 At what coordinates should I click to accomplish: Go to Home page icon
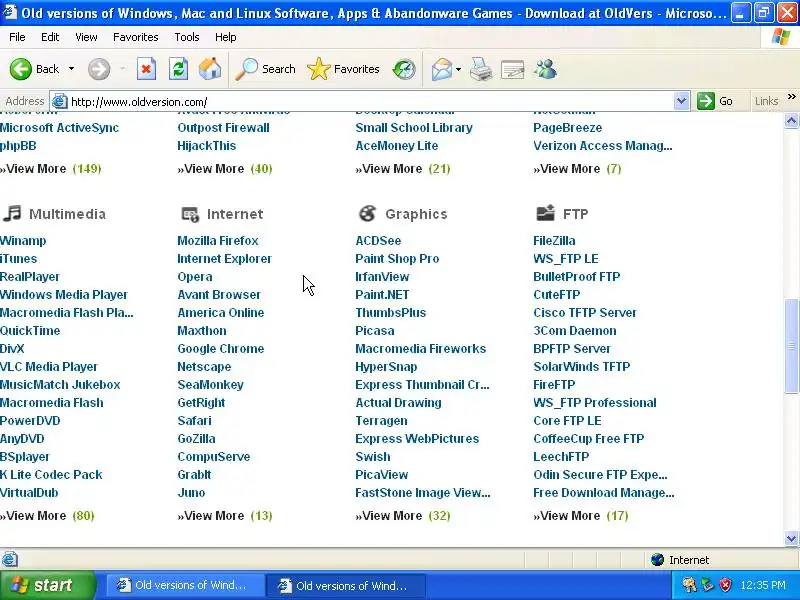click(210, 69)
